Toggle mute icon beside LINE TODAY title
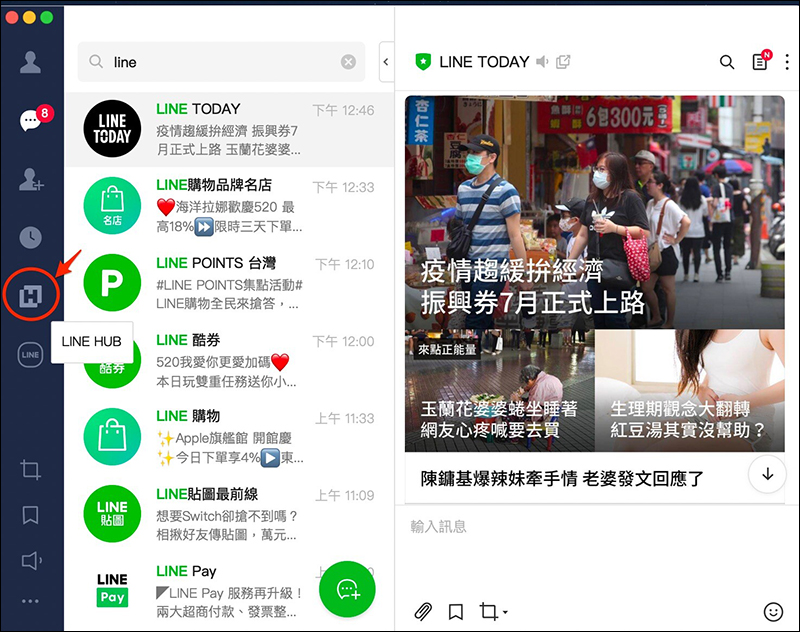The height and width of the screenshot is (632, 800). coord(542,62)
